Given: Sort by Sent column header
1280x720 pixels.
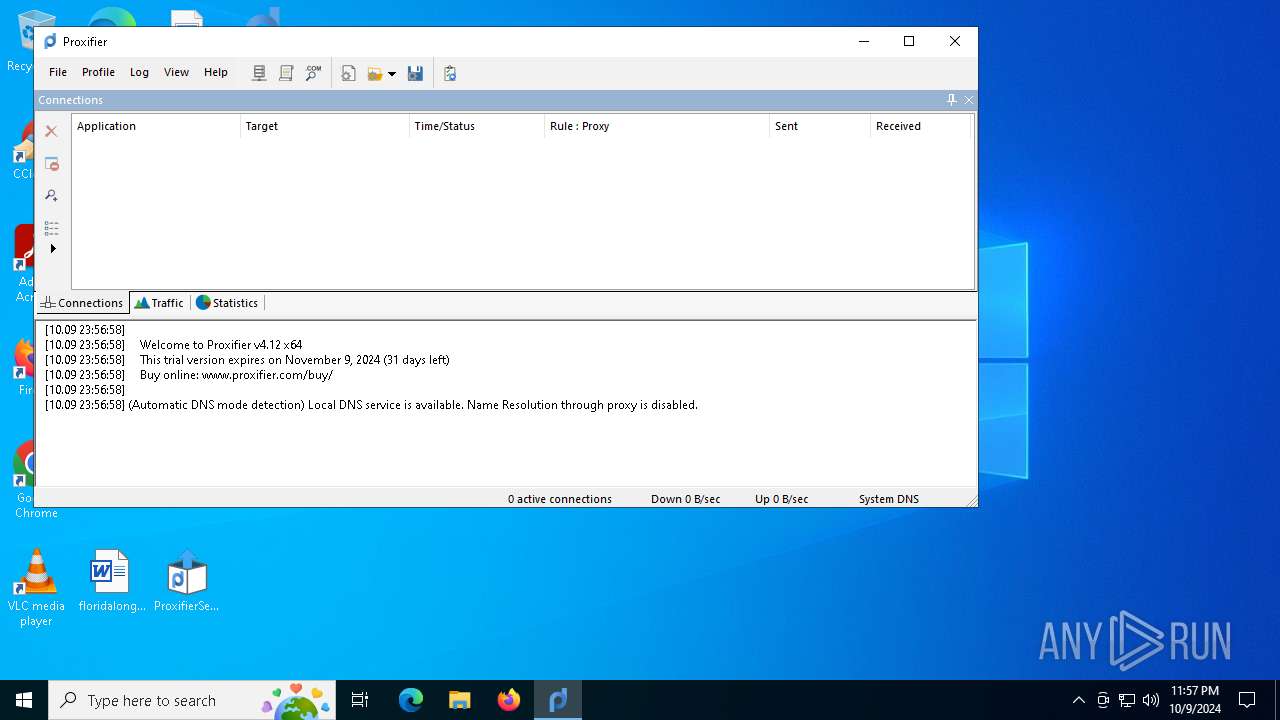Looking at the screenshot, I should point(820,126).
